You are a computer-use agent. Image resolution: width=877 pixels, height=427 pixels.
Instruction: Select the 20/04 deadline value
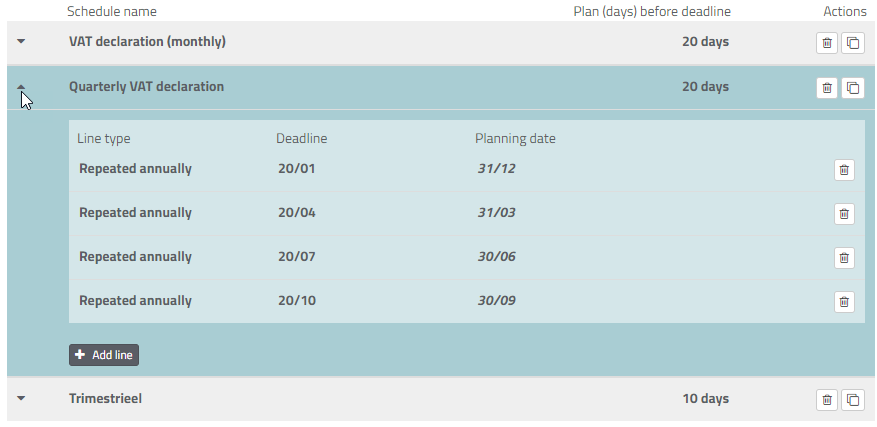(297, 212)
